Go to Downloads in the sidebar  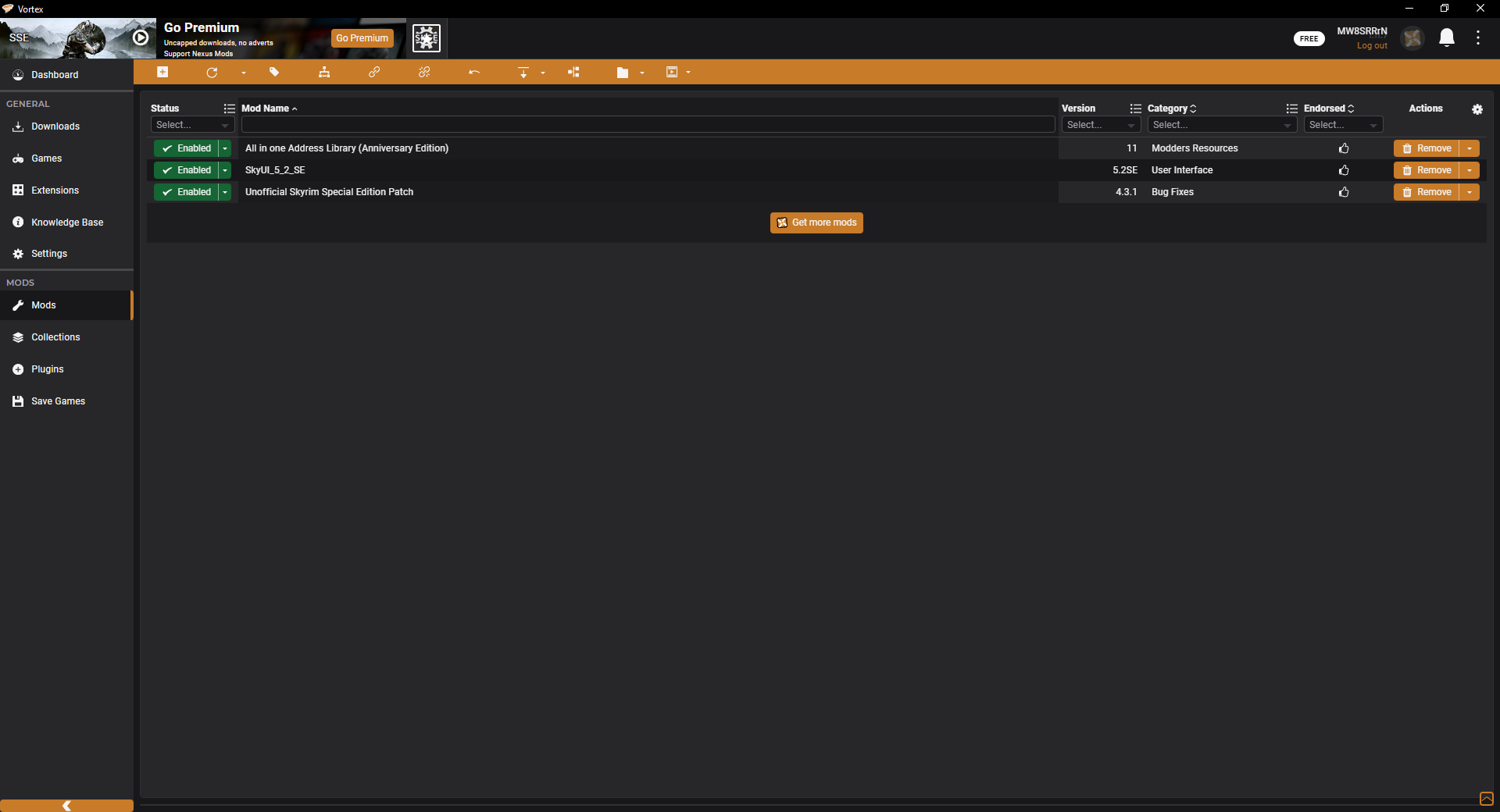pyautogui.click(x=66, y=126)
